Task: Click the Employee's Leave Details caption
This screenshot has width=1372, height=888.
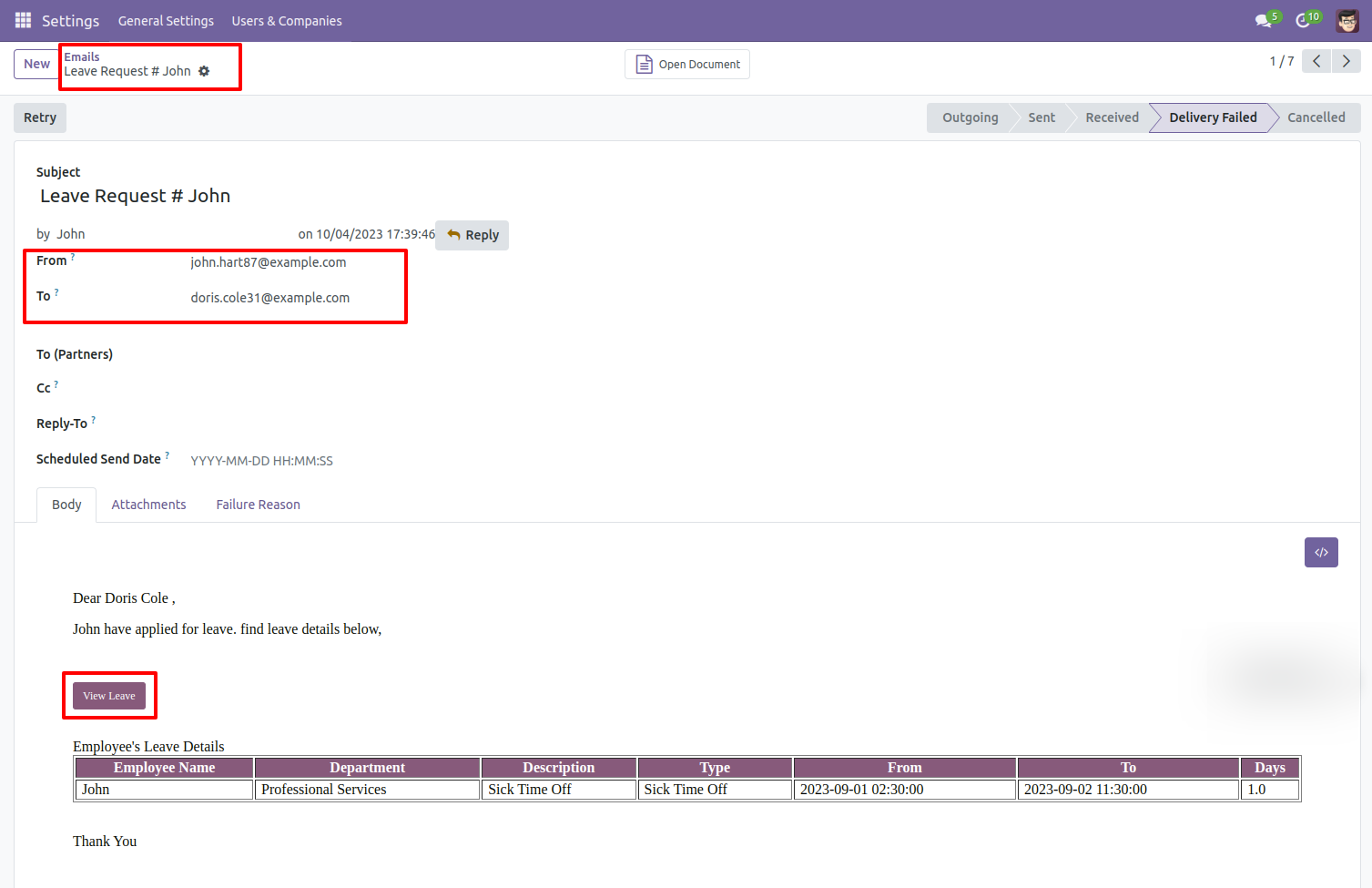Action: tap(148, 747)
